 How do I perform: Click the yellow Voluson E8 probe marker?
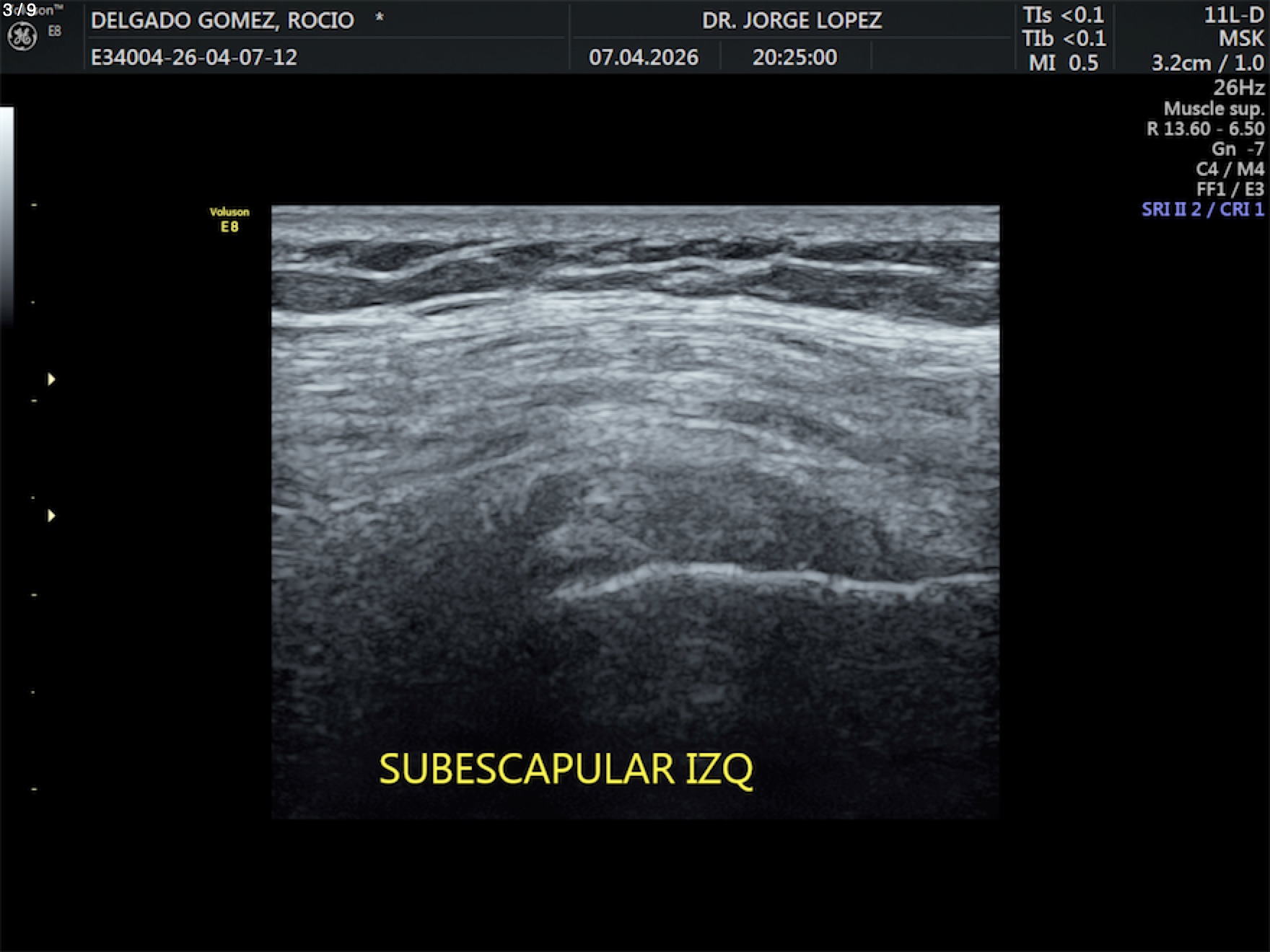pos(229,219)
